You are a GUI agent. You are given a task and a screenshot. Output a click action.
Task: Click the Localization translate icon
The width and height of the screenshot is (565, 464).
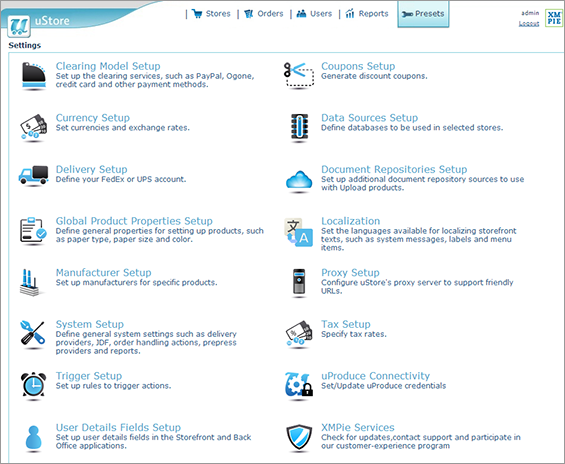click(x=299, y=232)
